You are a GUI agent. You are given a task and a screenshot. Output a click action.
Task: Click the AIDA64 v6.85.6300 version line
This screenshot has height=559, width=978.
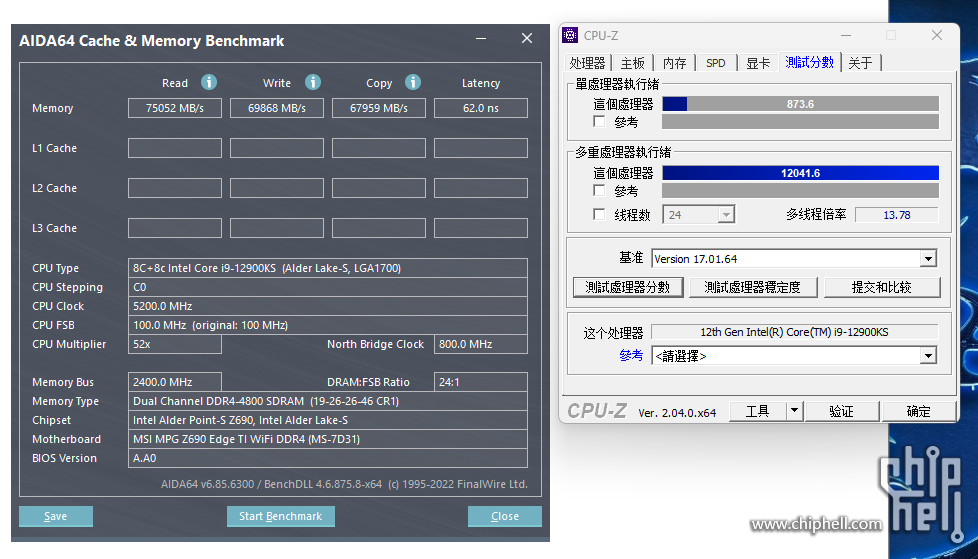[344, 484]
